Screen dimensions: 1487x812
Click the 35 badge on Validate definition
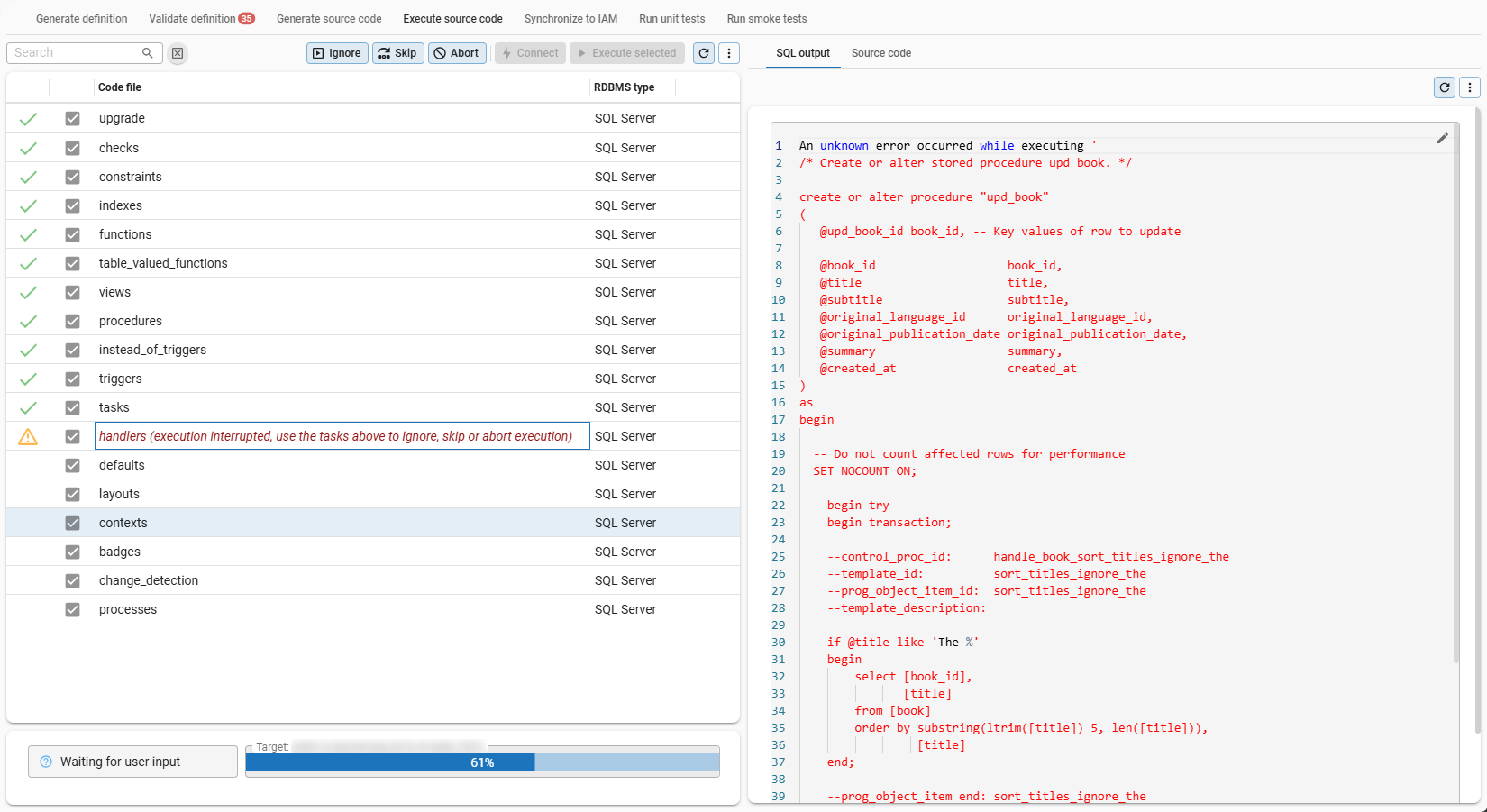(x=246, y=19)
